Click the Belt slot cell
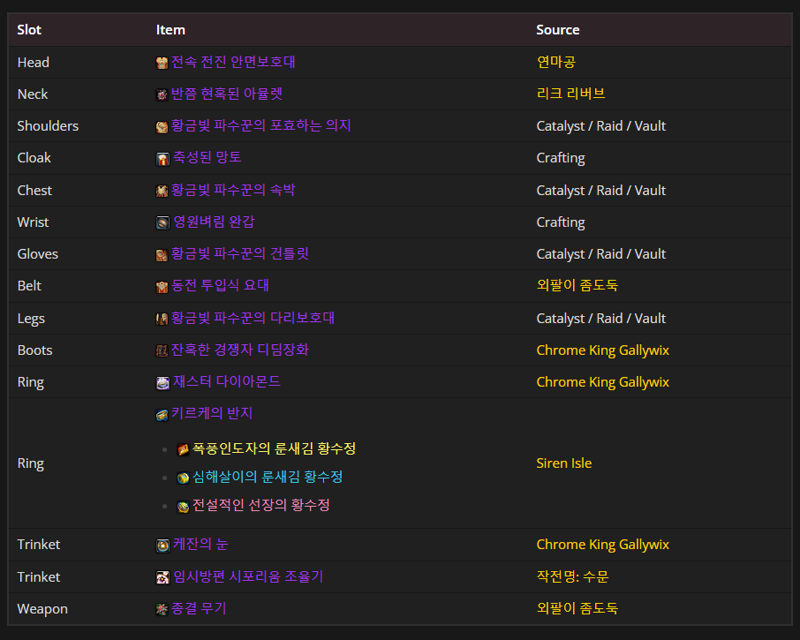 (29, 286)
